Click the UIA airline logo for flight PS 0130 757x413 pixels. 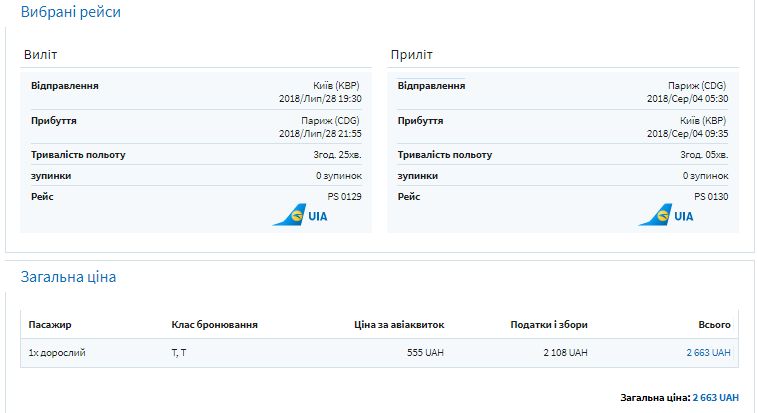click(x=667, y=215)
